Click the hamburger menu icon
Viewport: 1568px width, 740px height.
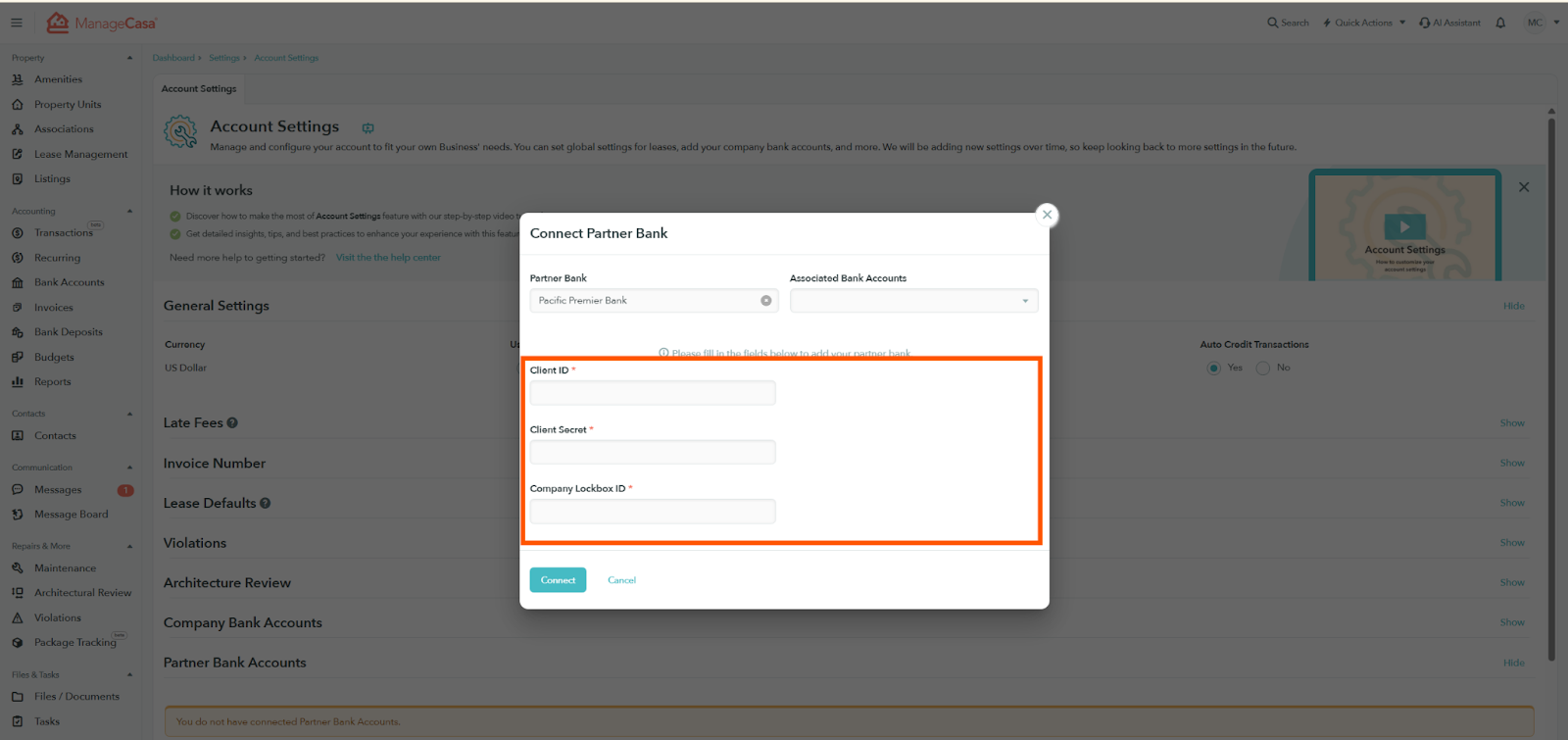[x=17, y=23]
